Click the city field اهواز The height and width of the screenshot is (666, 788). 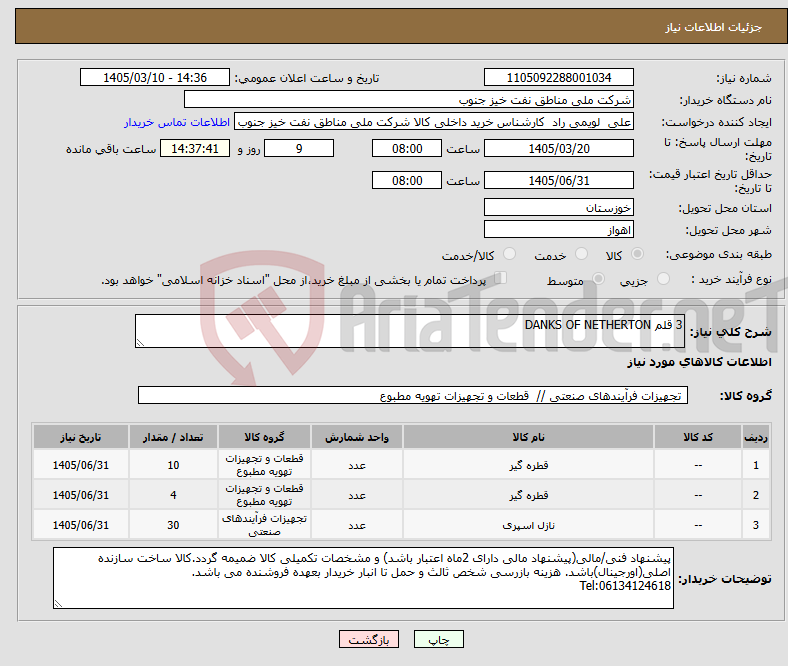tap(559, 230)
